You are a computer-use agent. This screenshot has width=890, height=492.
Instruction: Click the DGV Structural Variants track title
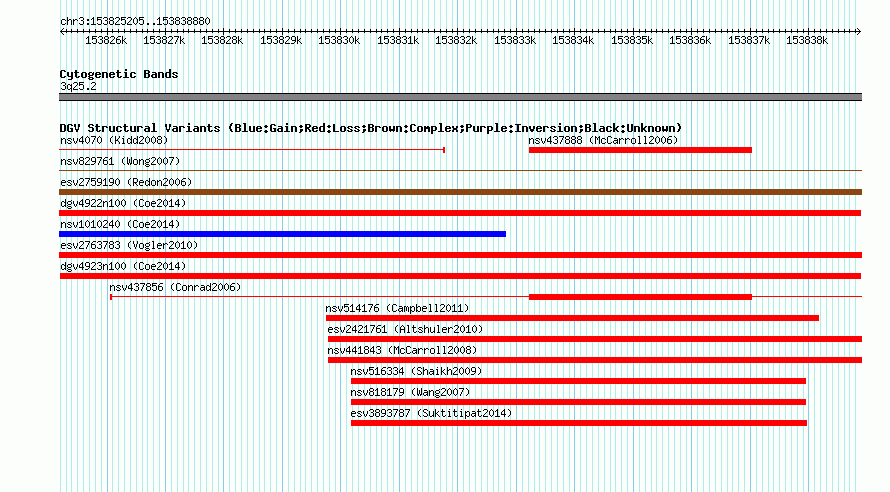tap(371, 128)
